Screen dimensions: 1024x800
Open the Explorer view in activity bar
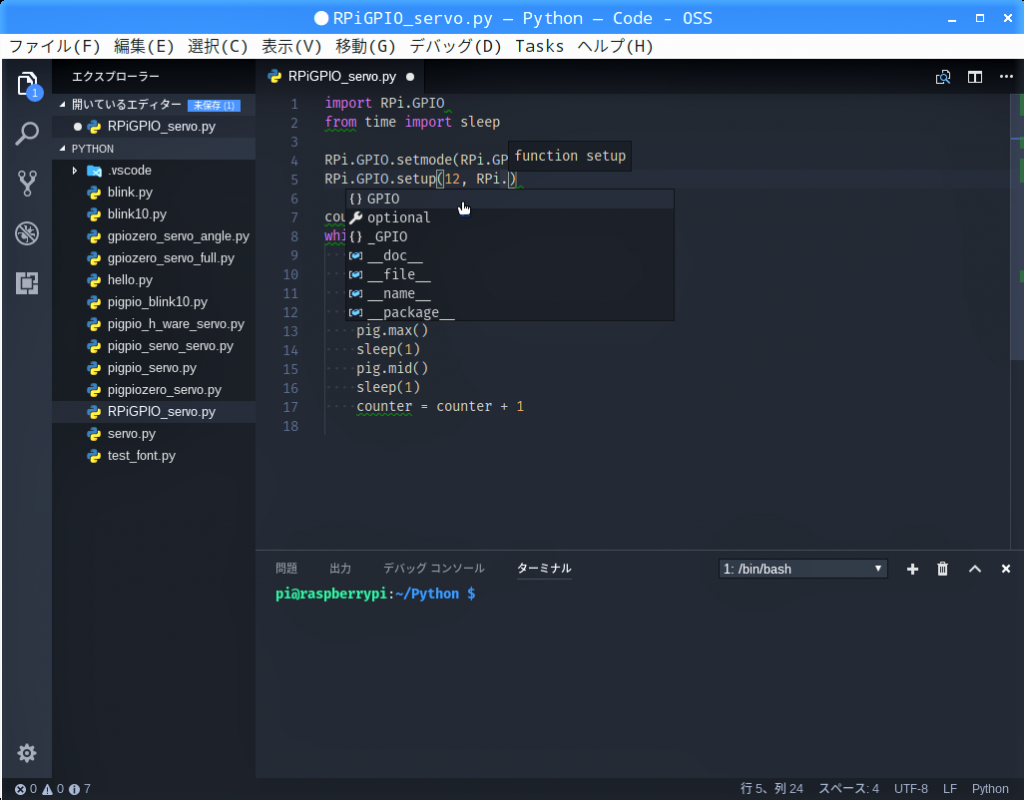point(27,85)
